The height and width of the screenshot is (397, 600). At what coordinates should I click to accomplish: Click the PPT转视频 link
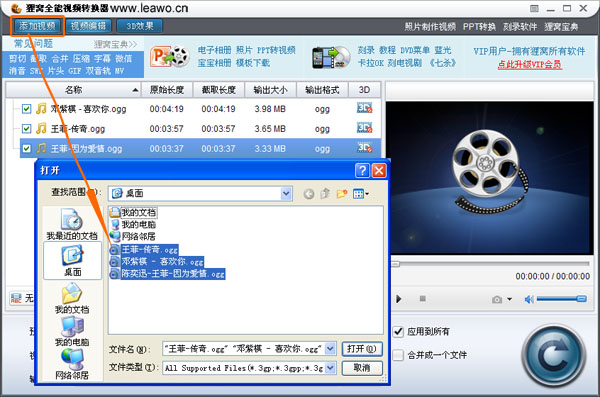click(x=276, y=50)
